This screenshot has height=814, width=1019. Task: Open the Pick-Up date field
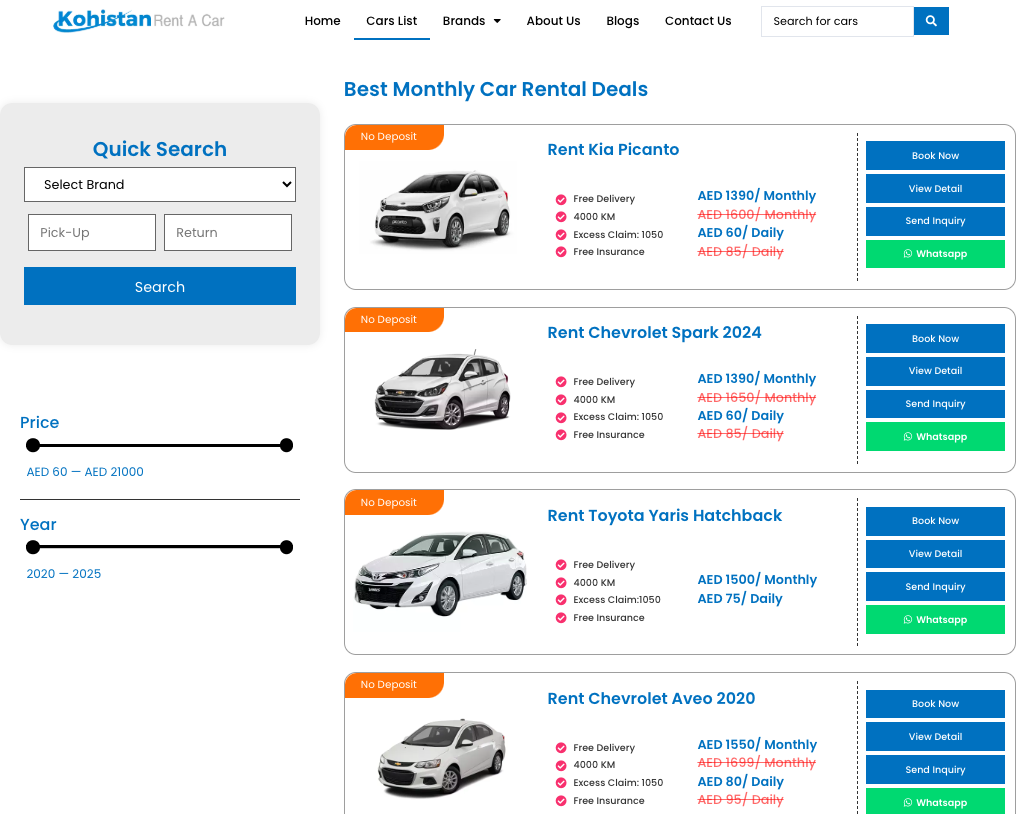click(x=92, y=233)
